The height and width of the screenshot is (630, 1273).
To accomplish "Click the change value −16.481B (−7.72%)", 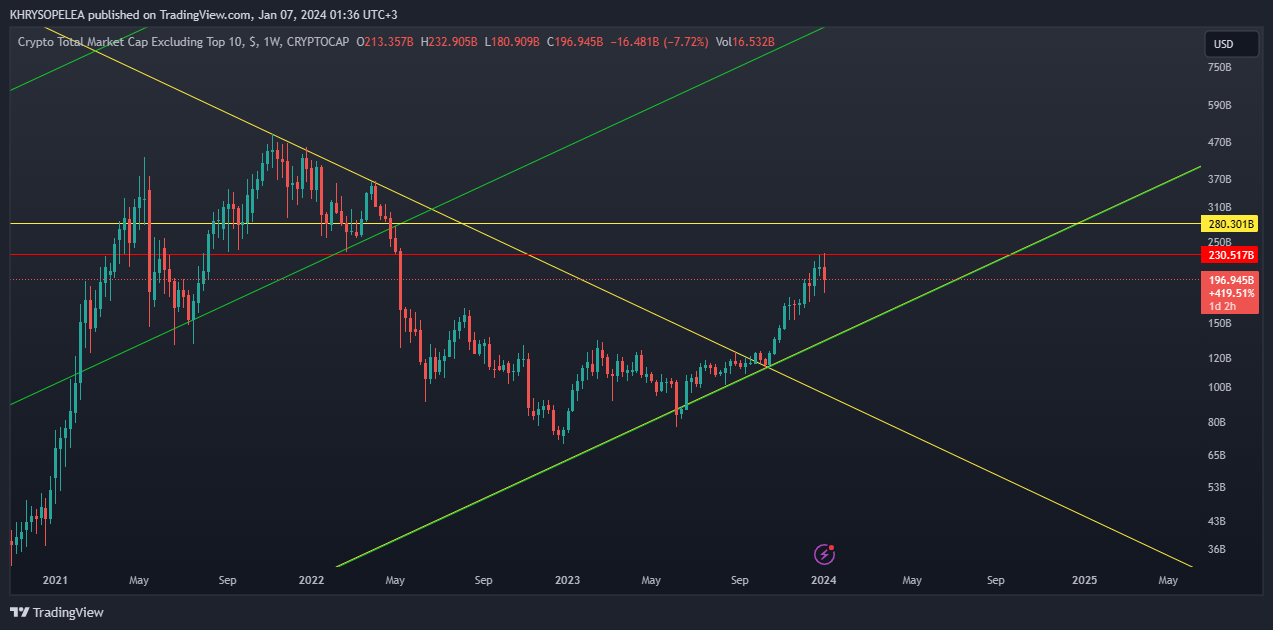I will click(659, 42).
